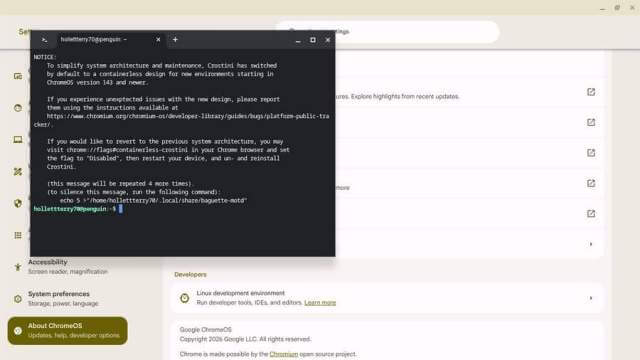This screenshot has width=640, height=360.
Task: Close the Terminal window
Action: click(x=327, y=40)
